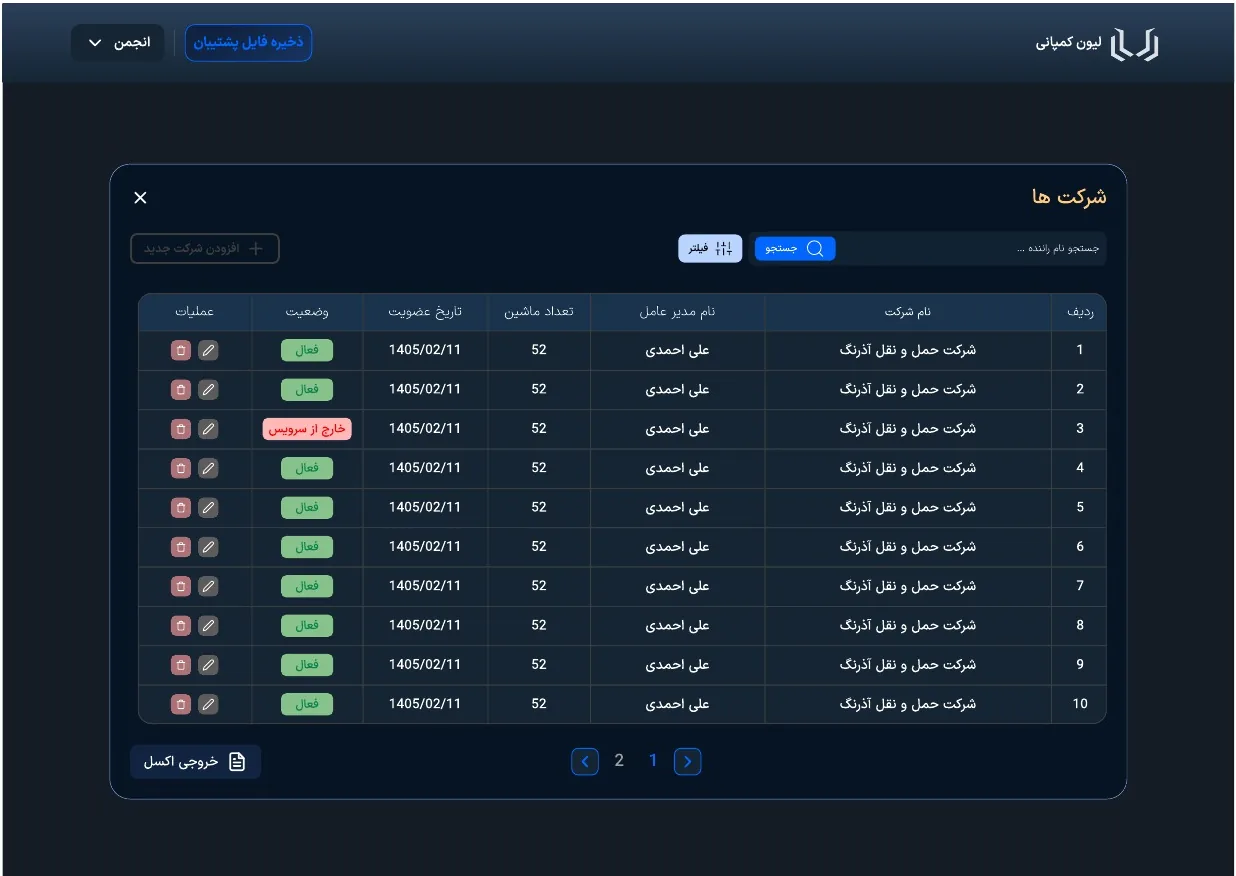1236x876 pixels.
Task: Click علی احمدی in row 4
Action: click(x=678, y=467)
